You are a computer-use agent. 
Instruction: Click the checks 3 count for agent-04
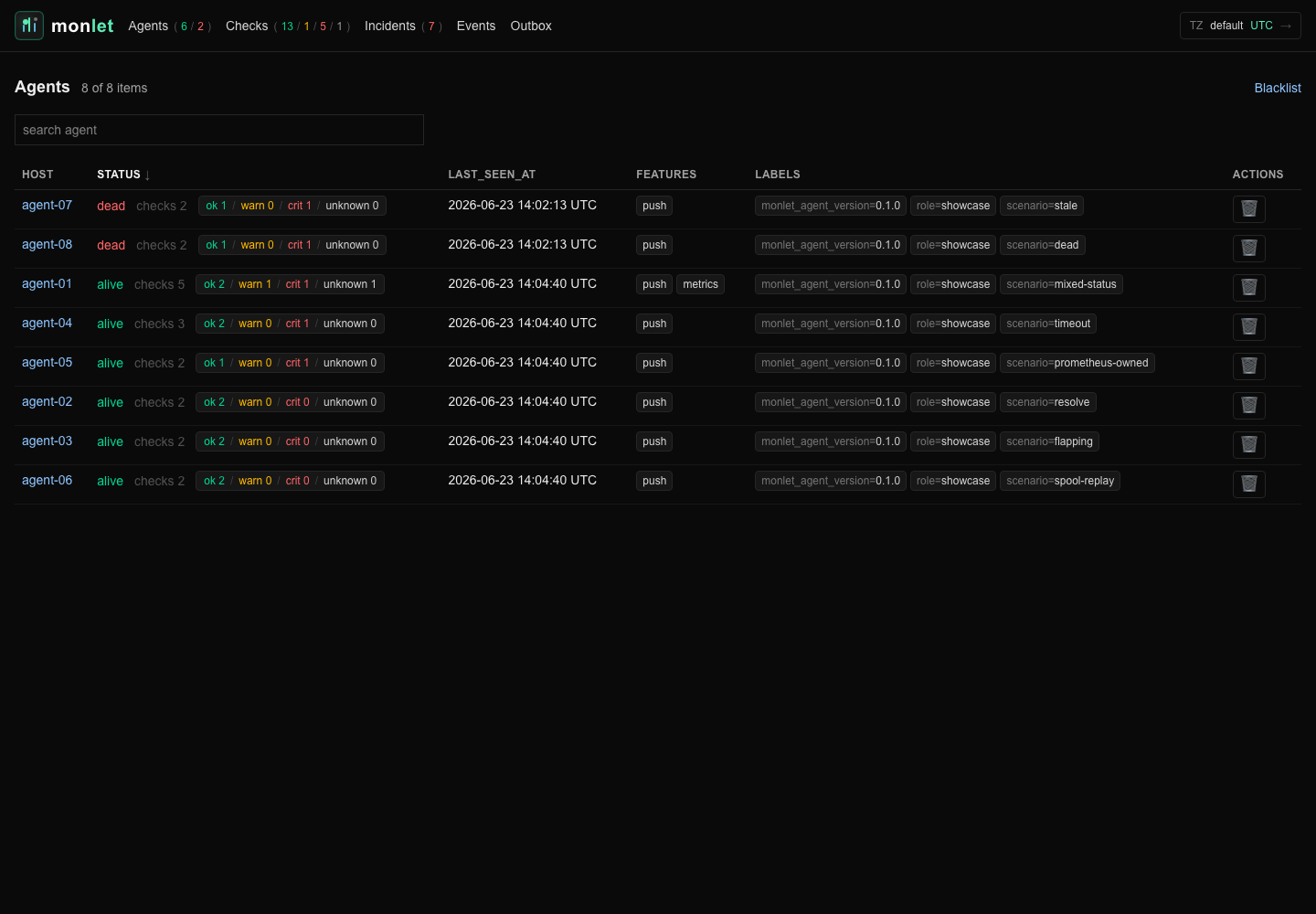pos(159,324)
